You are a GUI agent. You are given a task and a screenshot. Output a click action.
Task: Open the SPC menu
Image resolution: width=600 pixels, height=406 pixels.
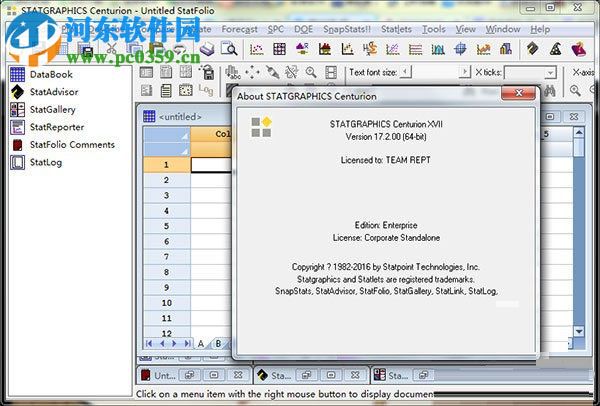276,29
